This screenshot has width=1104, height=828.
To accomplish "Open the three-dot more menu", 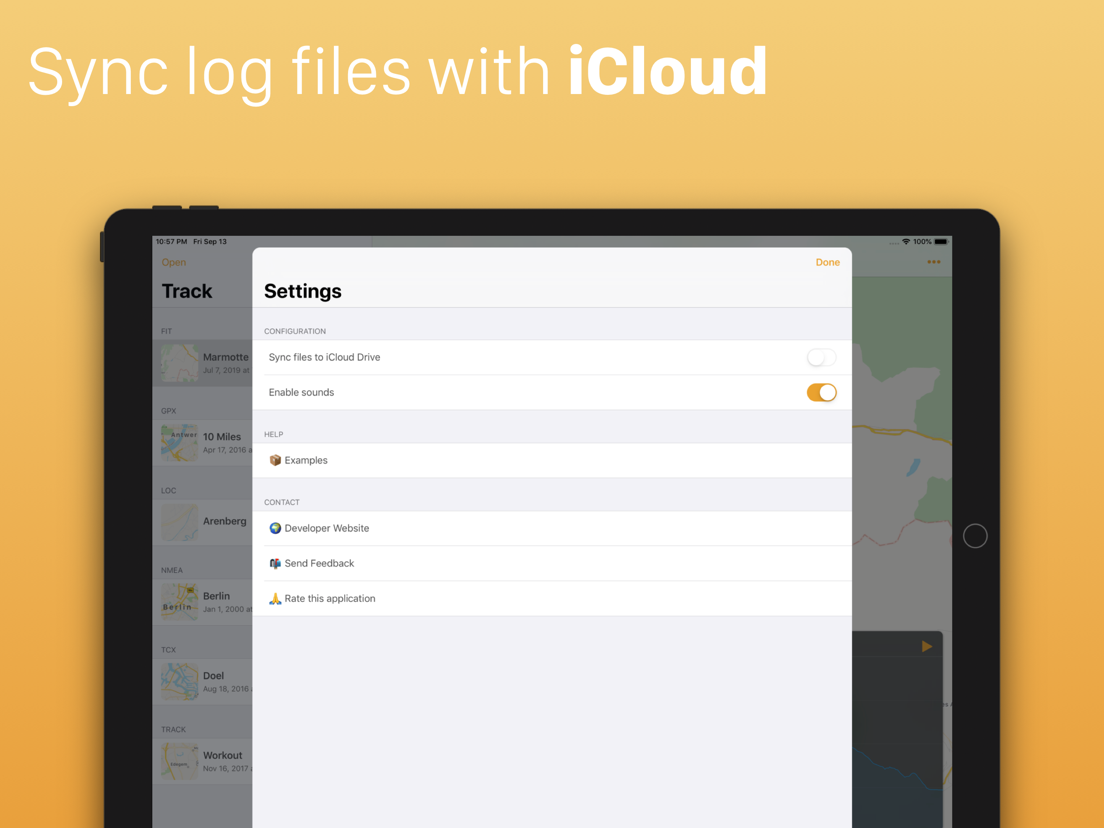I will point(934,262).
